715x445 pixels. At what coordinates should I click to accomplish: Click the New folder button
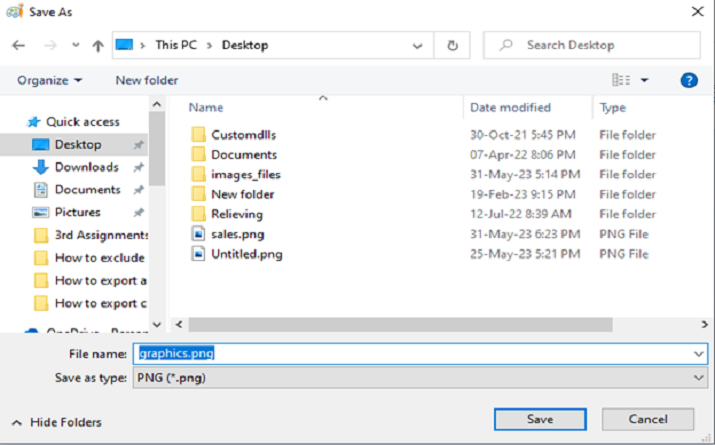pyautogui.click(x=146, y=80)
